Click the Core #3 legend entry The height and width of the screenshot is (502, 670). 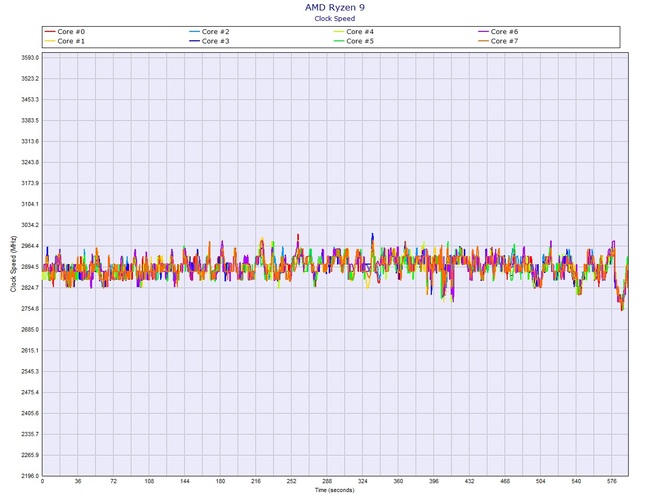coord(209,41)
